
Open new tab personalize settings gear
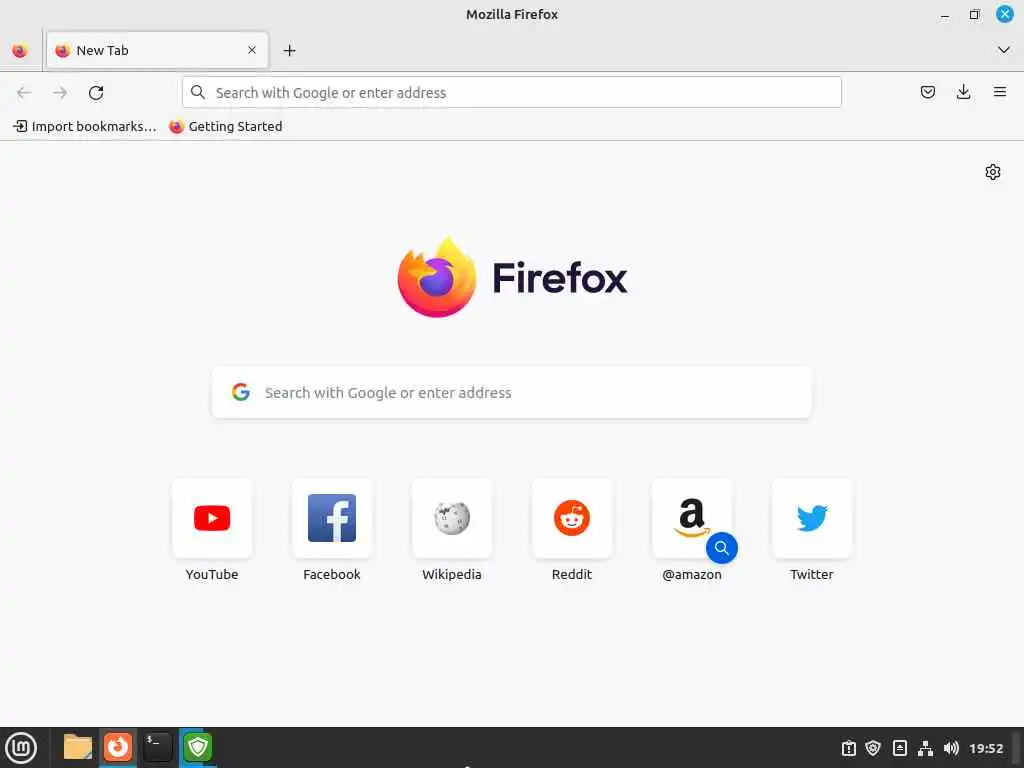(x=993, y=172)
